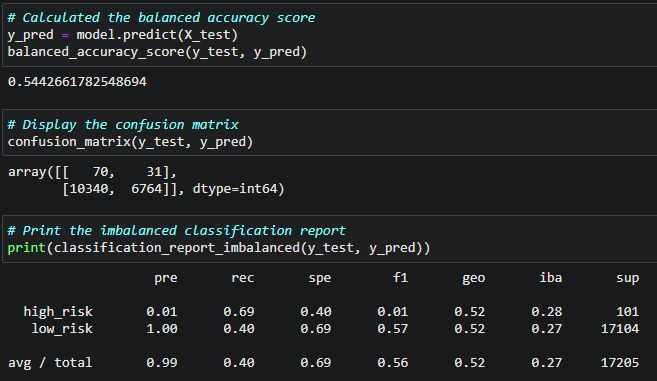Click the 'geo' column header
657x381 pixels.
coord(473,278)
